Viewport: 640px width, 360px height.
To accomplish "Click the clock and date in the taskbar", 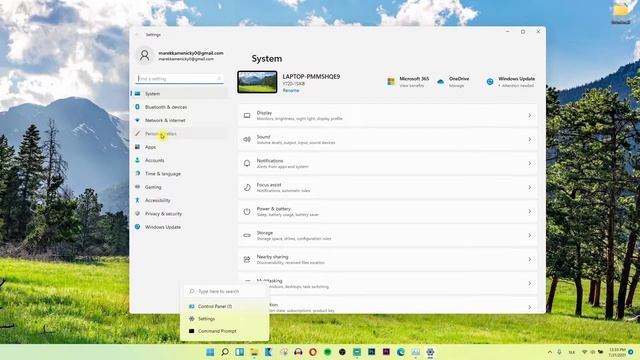I will 617,352.
